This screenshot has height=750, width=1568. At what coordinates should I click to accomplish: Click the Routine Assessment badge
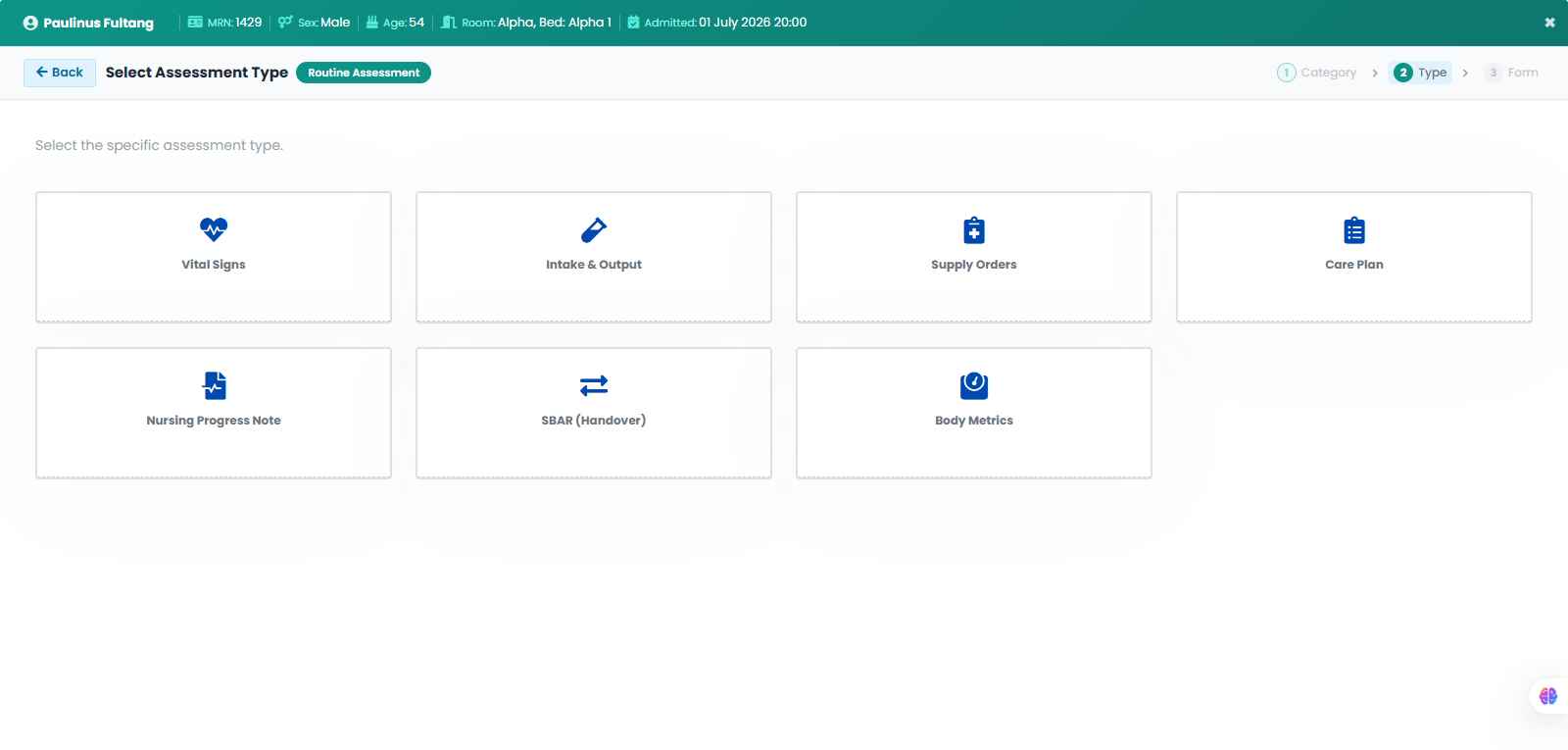click(364, 73)
